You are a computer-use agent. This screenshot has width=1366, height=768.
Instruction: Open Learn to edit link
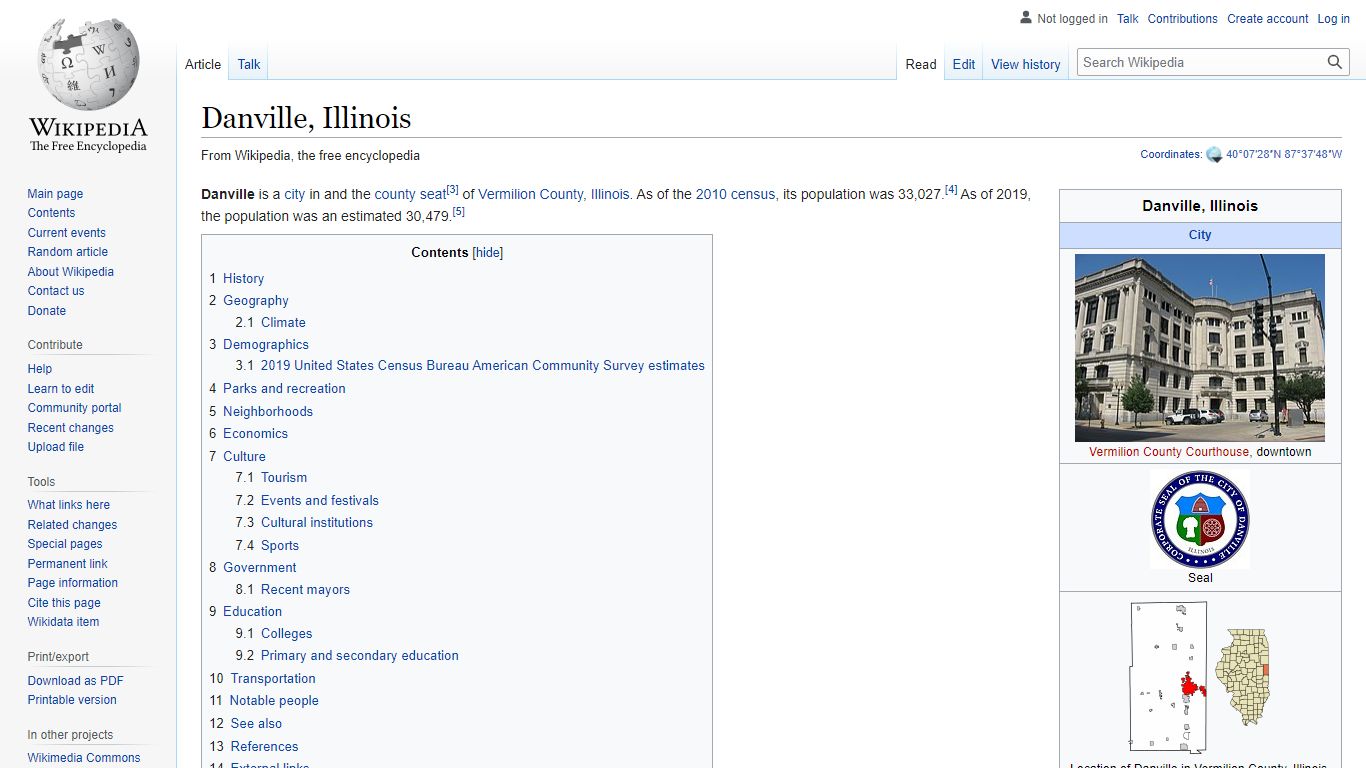61,389
